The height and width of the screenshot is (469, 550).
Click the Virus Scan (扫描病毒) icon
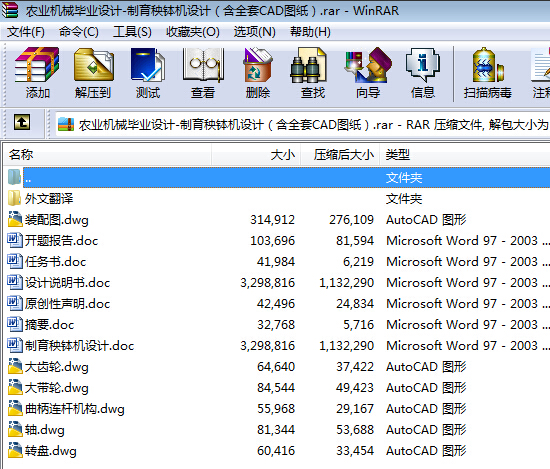coord(488,66)
